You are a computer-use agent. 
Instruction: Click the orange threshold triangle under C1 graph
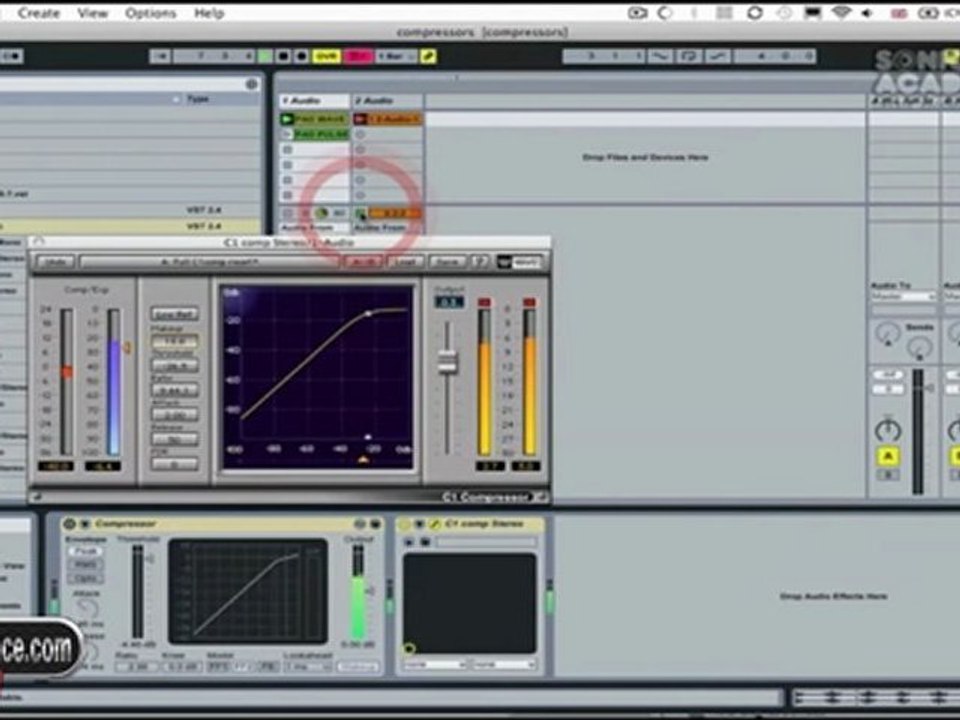363,459
